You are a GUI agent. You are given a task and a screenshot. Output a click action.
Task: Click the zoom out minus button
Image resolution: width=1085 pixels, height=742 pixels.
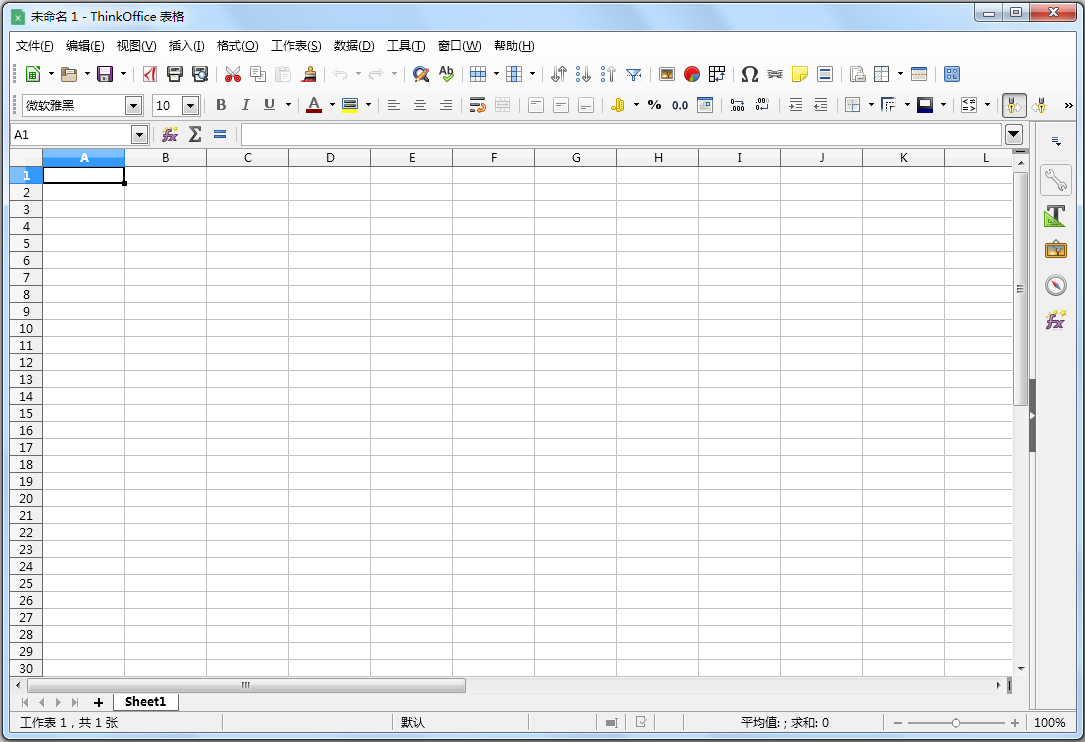(x=897, y=723)
